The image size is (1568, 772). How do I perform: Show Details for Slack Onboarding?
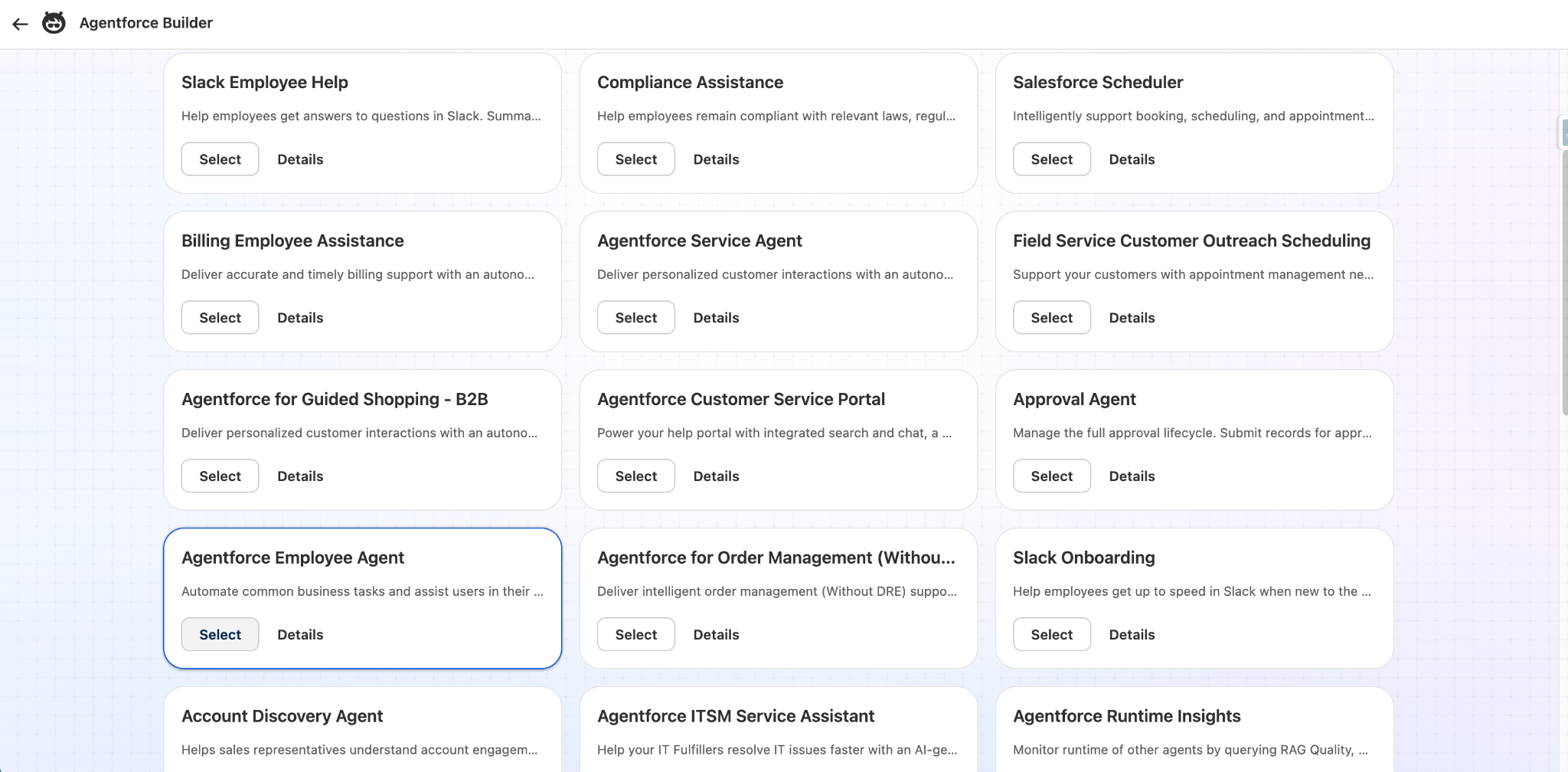pos(1132,635)
